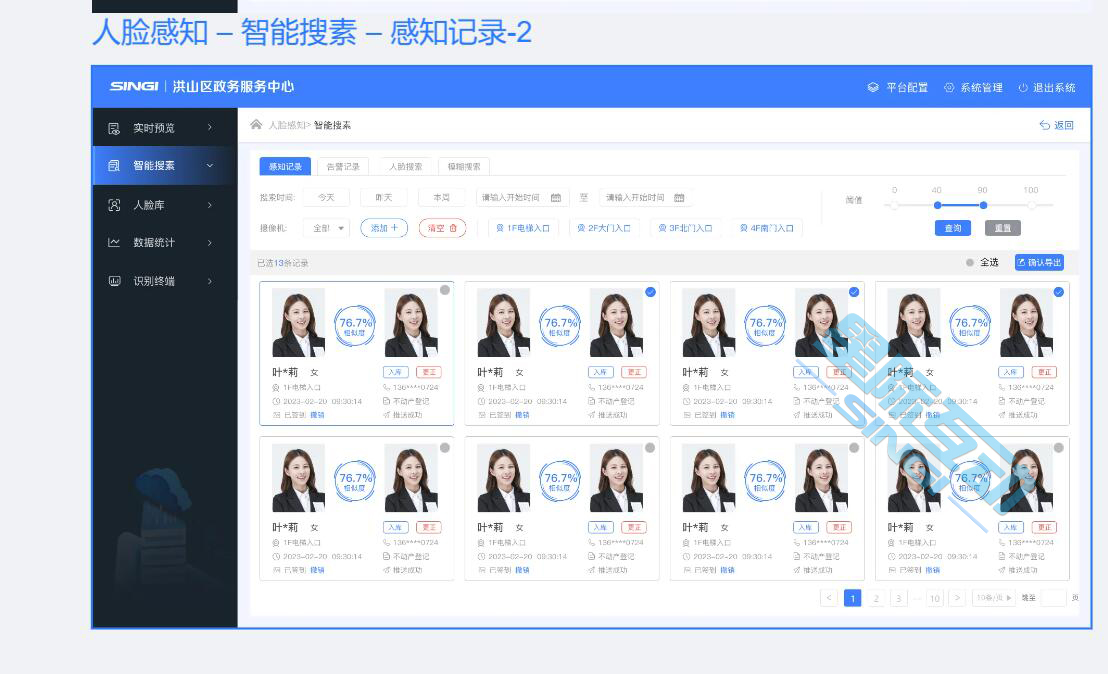Click the 数据统计 chart icon
This screenshot has height=674, width=1108.
114,242
